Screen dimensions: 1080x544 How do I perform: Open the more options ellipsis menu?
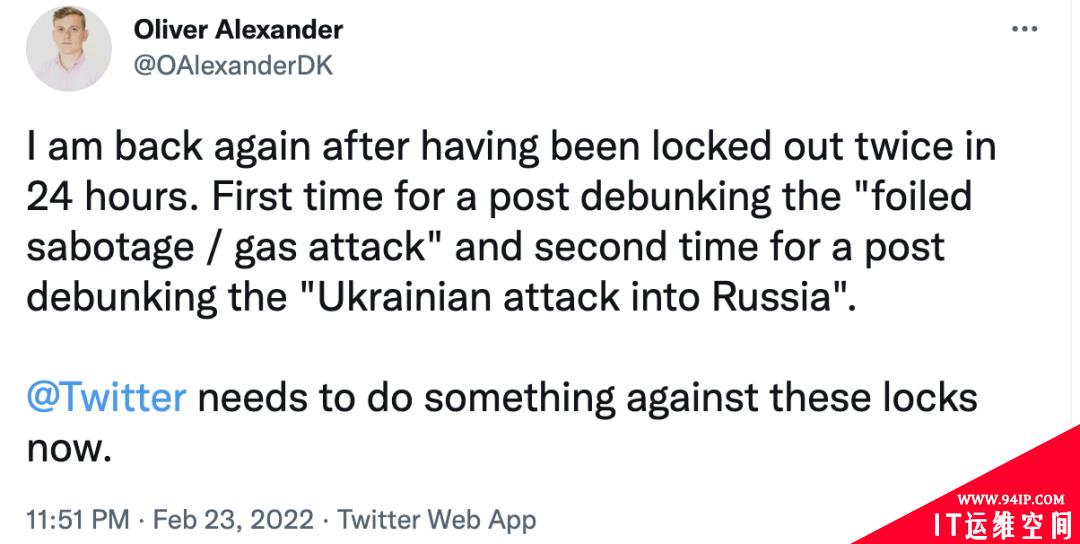point(1024,29)
